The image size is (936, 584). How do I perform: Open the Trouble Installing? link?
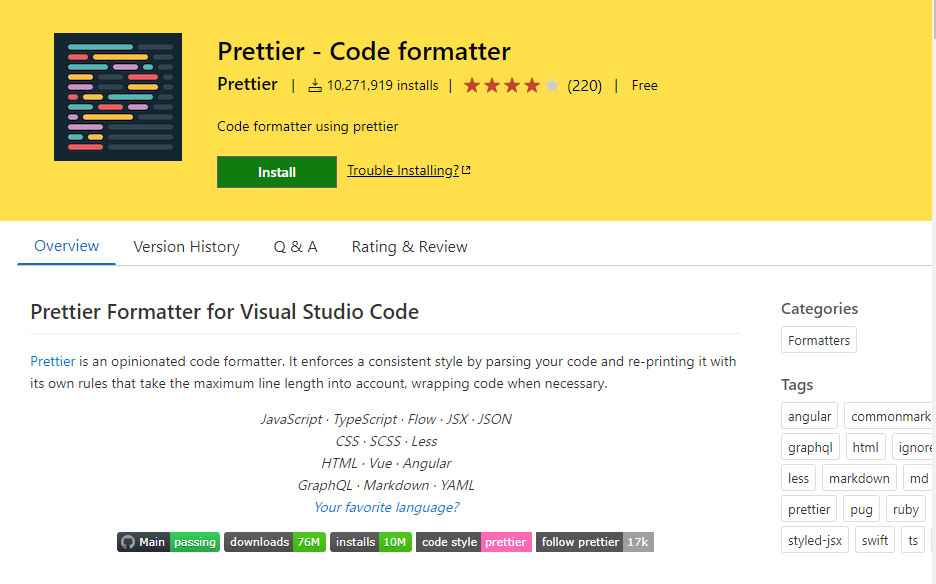point(403,171)
